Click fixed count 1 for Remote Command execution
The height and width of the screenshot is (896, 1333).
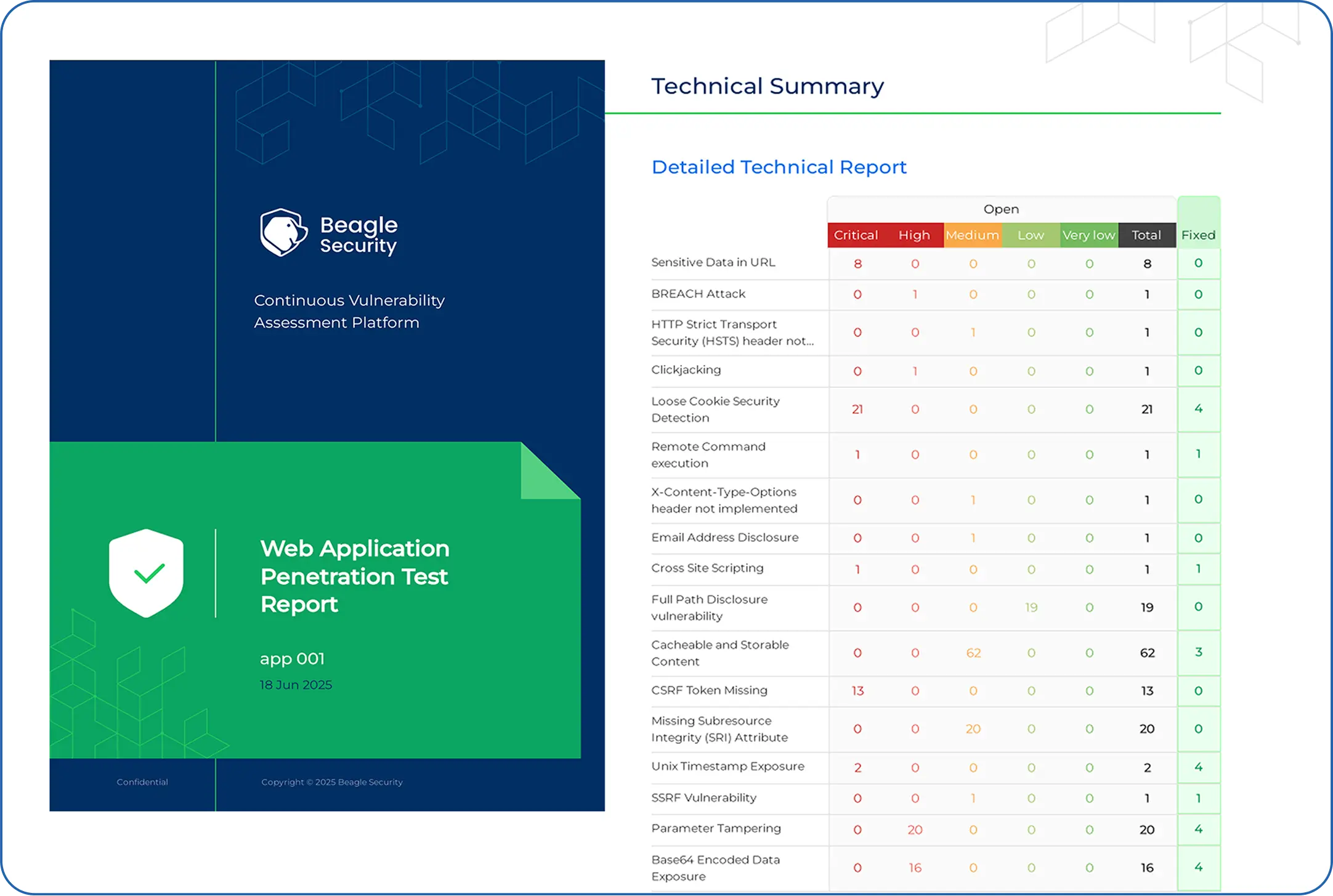(1198, 454)
